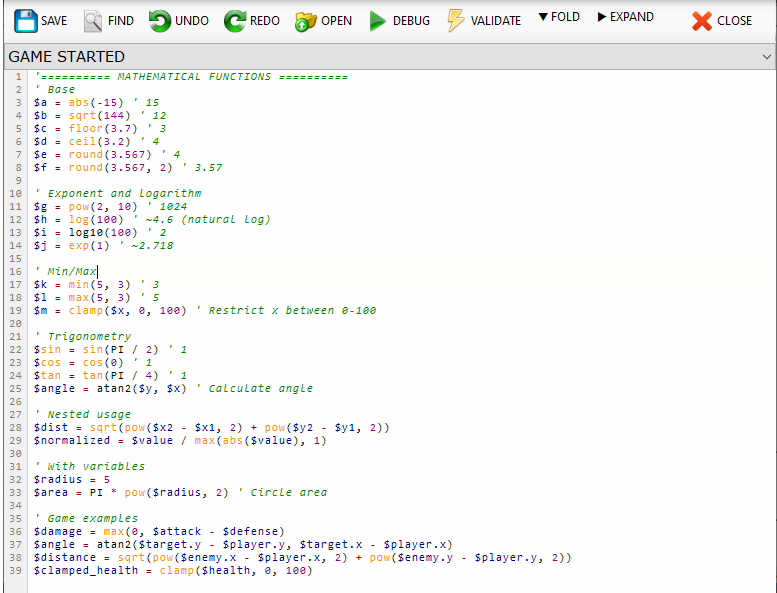Redo the last undone edit
Viewport: 777px width, 593px height.
coord(235,20)
